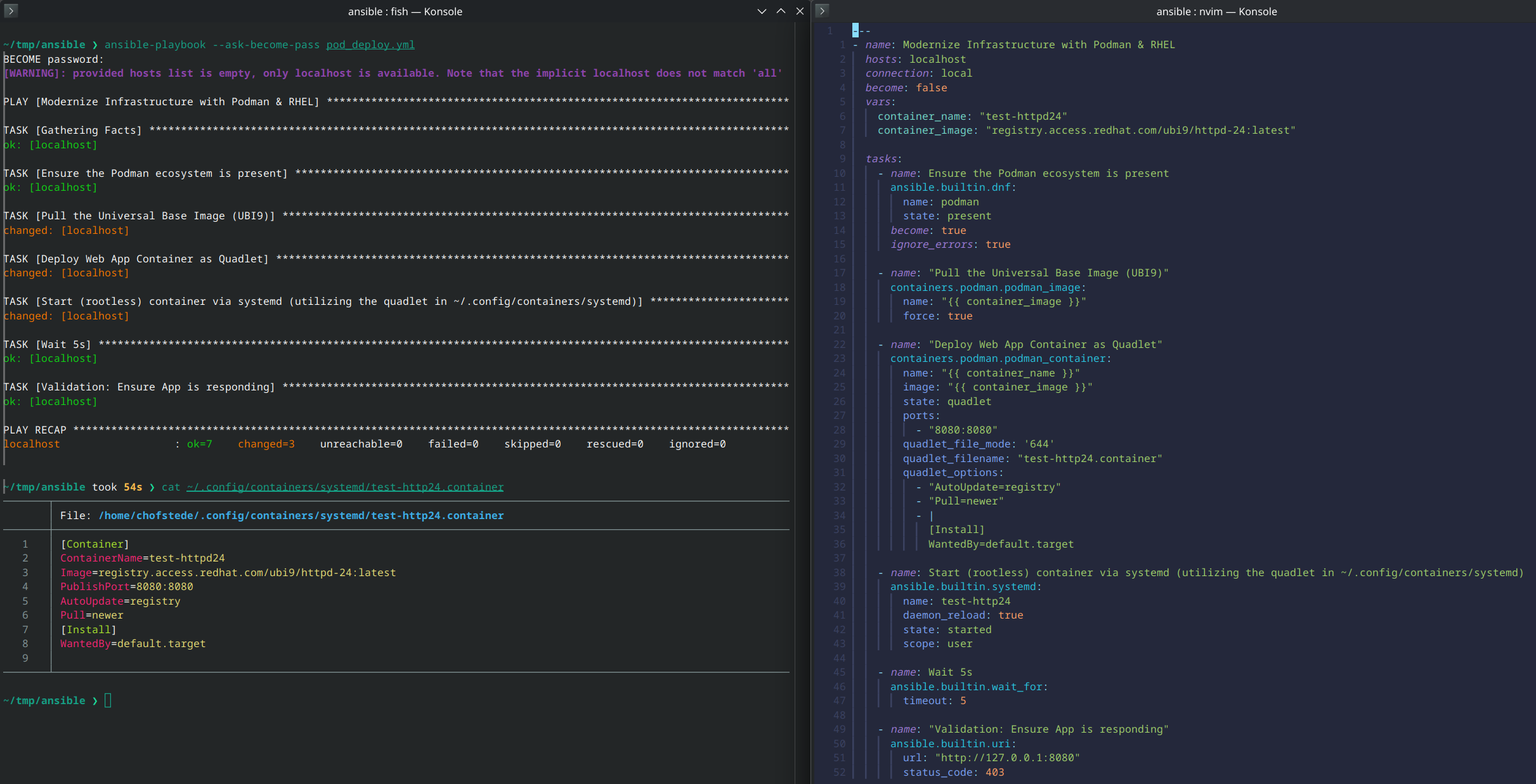Click status_code 403 value in nvim
The height and width of the screenshot is (784, 1536).
[x=994, y=772]
